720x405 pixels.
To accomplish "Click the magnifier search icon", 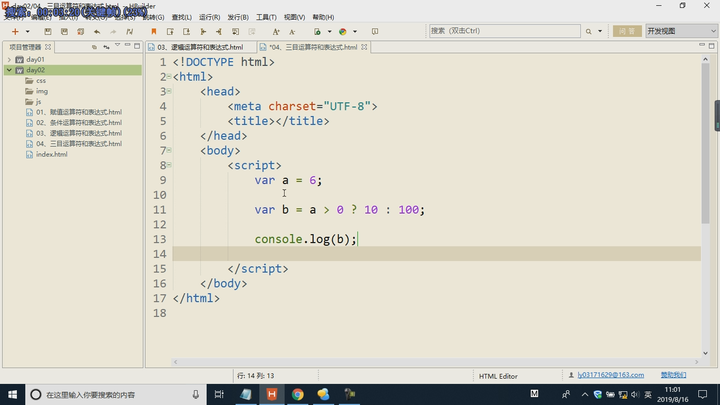I will coord(588,32).
